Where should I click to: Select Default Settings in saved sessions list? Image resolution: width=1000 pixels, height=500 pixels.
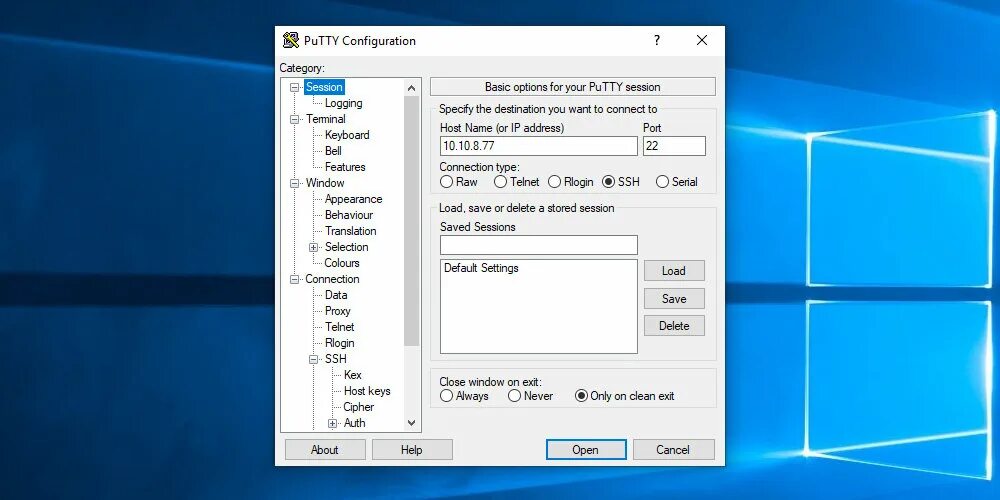click(x=482, y=268)
